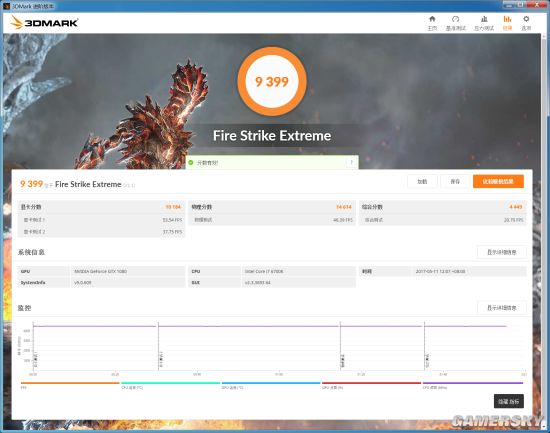Click the dark hide markers button
Image resolution: width=550 pixels, height=433 pixels.
coord(509,401)
